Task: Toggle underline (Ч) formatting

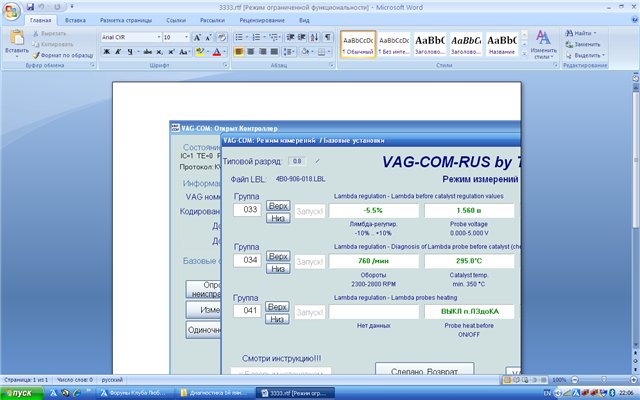Action: (130, 52)
